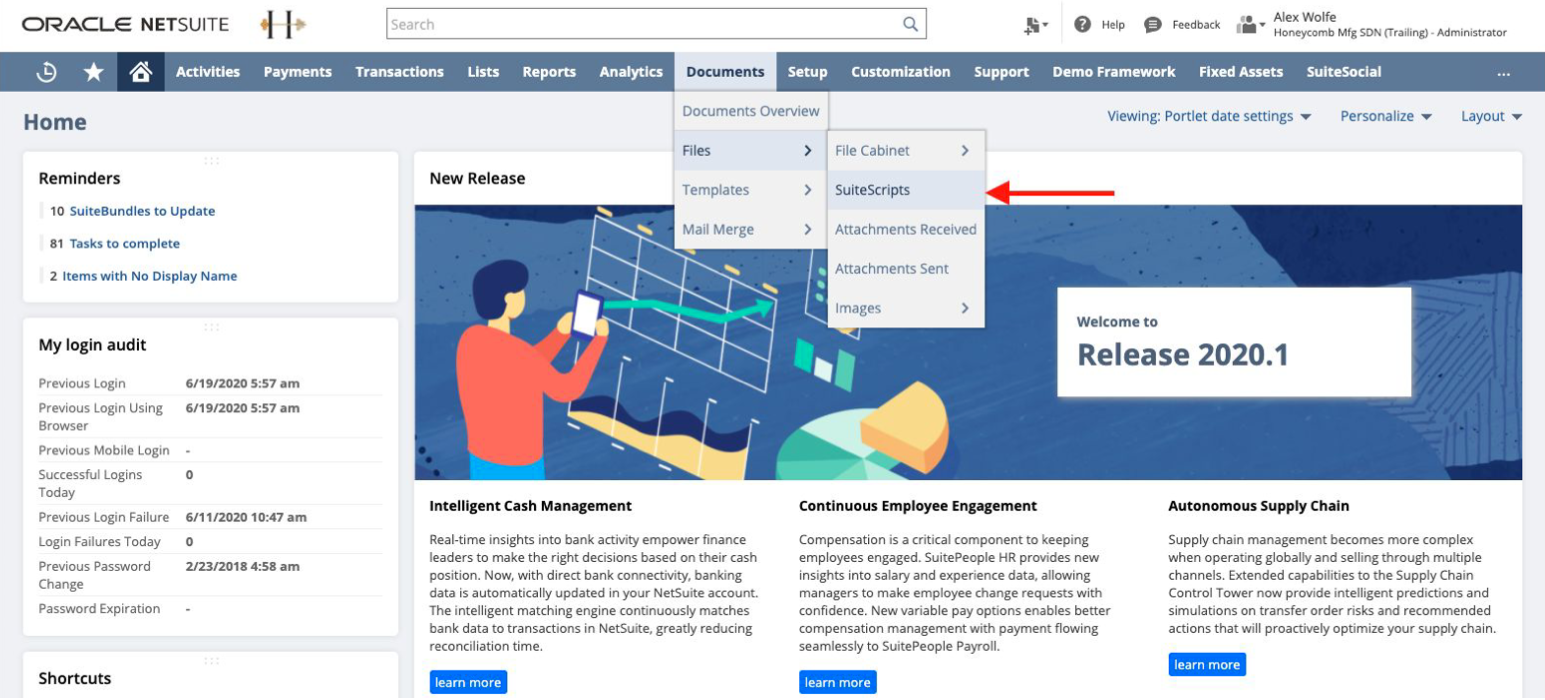The image size is (1545, 700).
Task: Open the Activities menu
Action: point(208,72)
